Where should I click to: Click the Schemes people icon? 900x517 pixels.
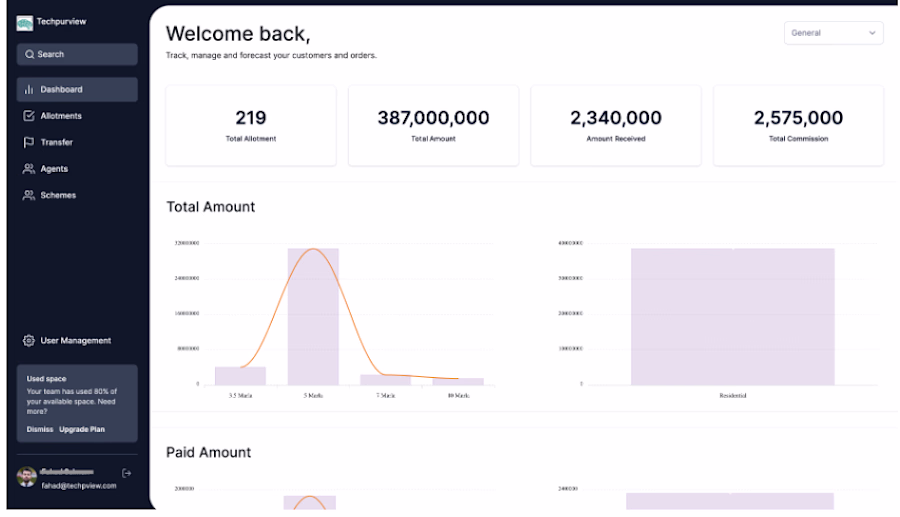29,195
